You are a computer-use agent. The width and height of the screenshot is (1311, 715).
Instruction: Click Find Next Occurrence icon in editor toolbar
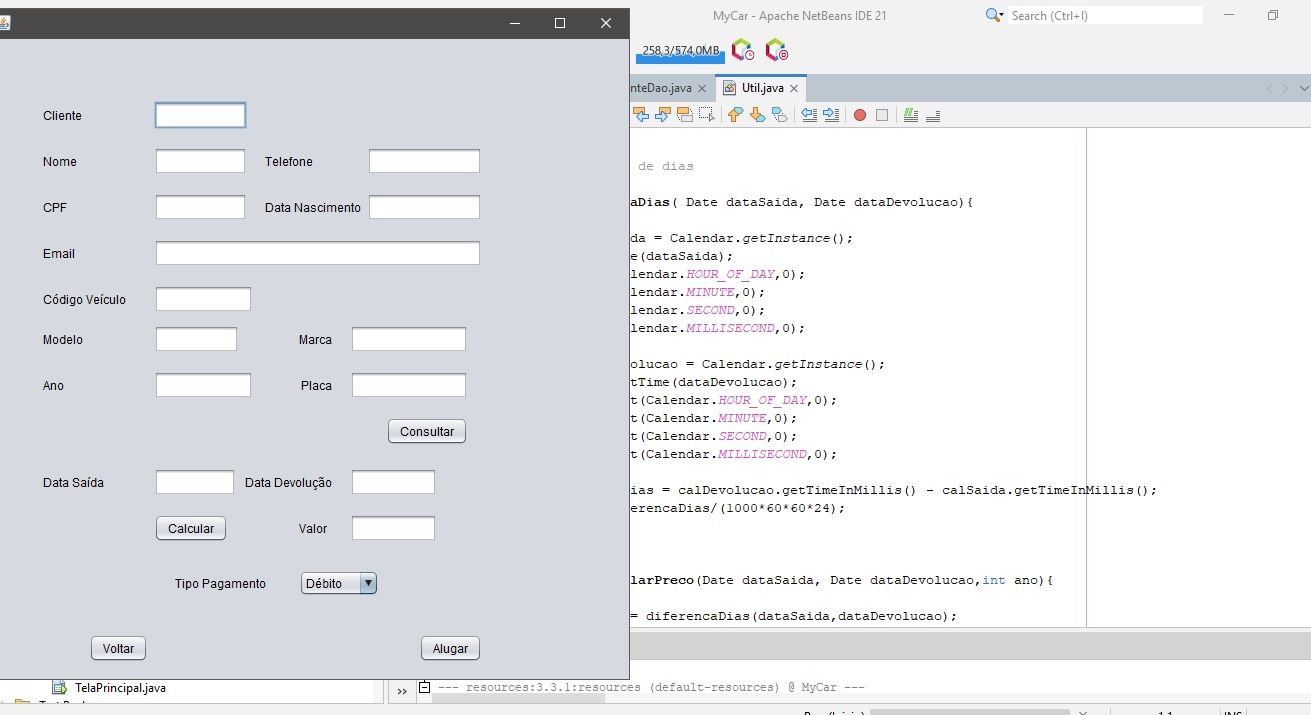[662, 115]
